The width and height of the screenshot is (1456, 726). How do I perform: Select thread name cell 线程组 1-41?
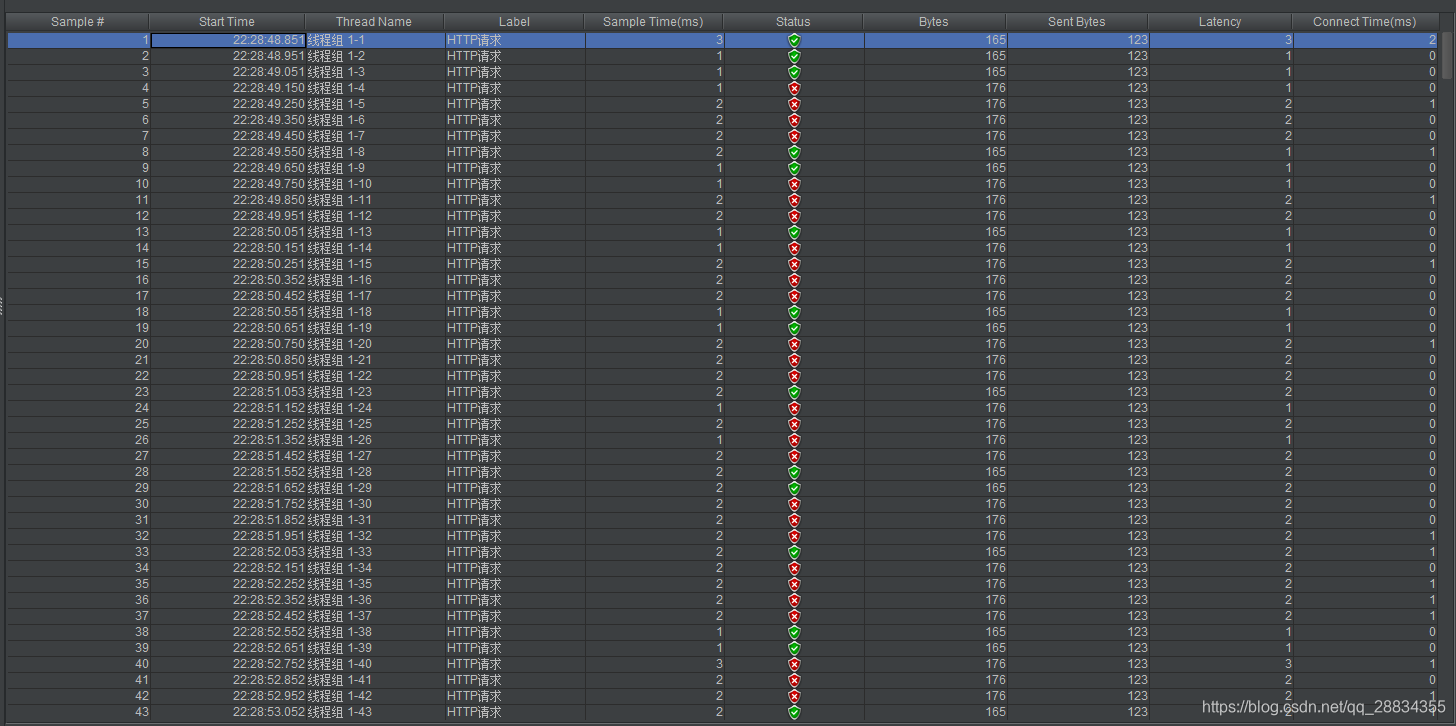374,680
